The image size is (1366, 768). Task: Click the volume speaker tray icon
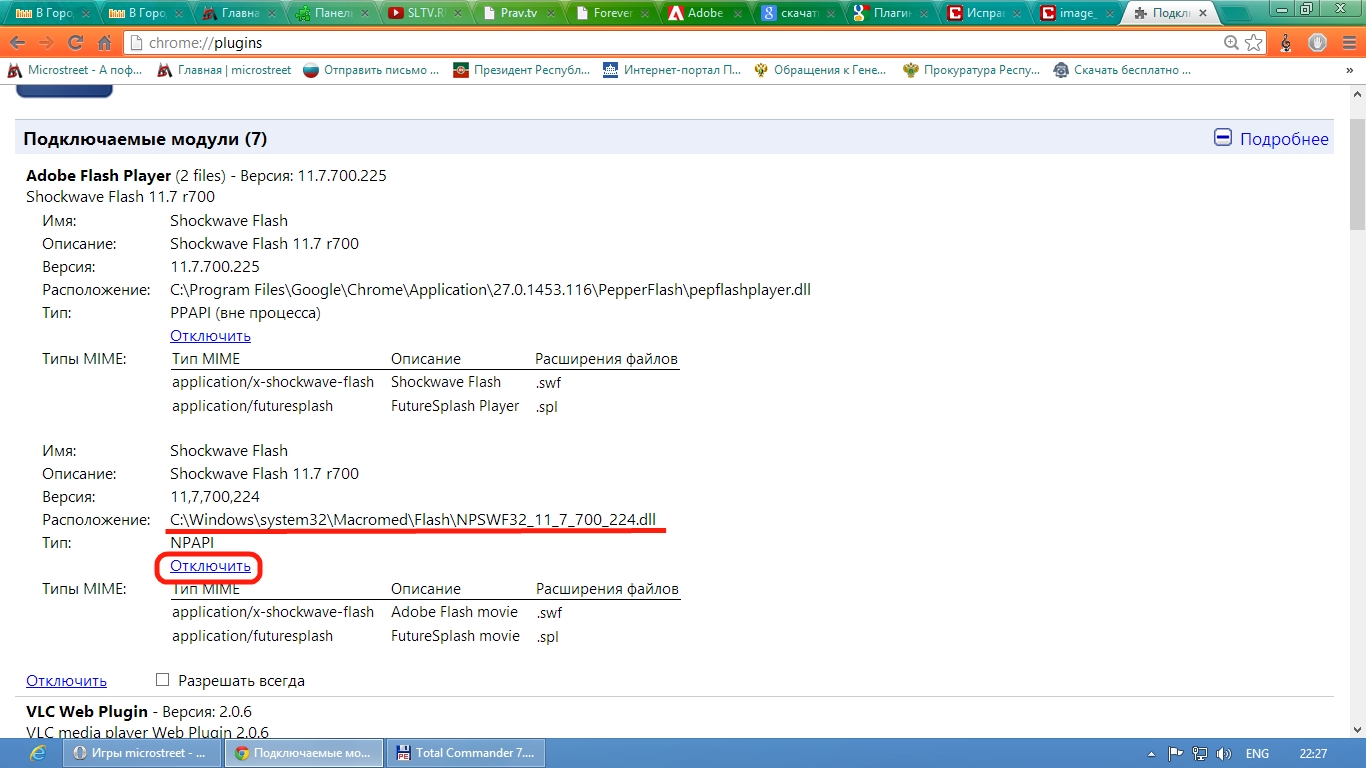click(1220, 753)
